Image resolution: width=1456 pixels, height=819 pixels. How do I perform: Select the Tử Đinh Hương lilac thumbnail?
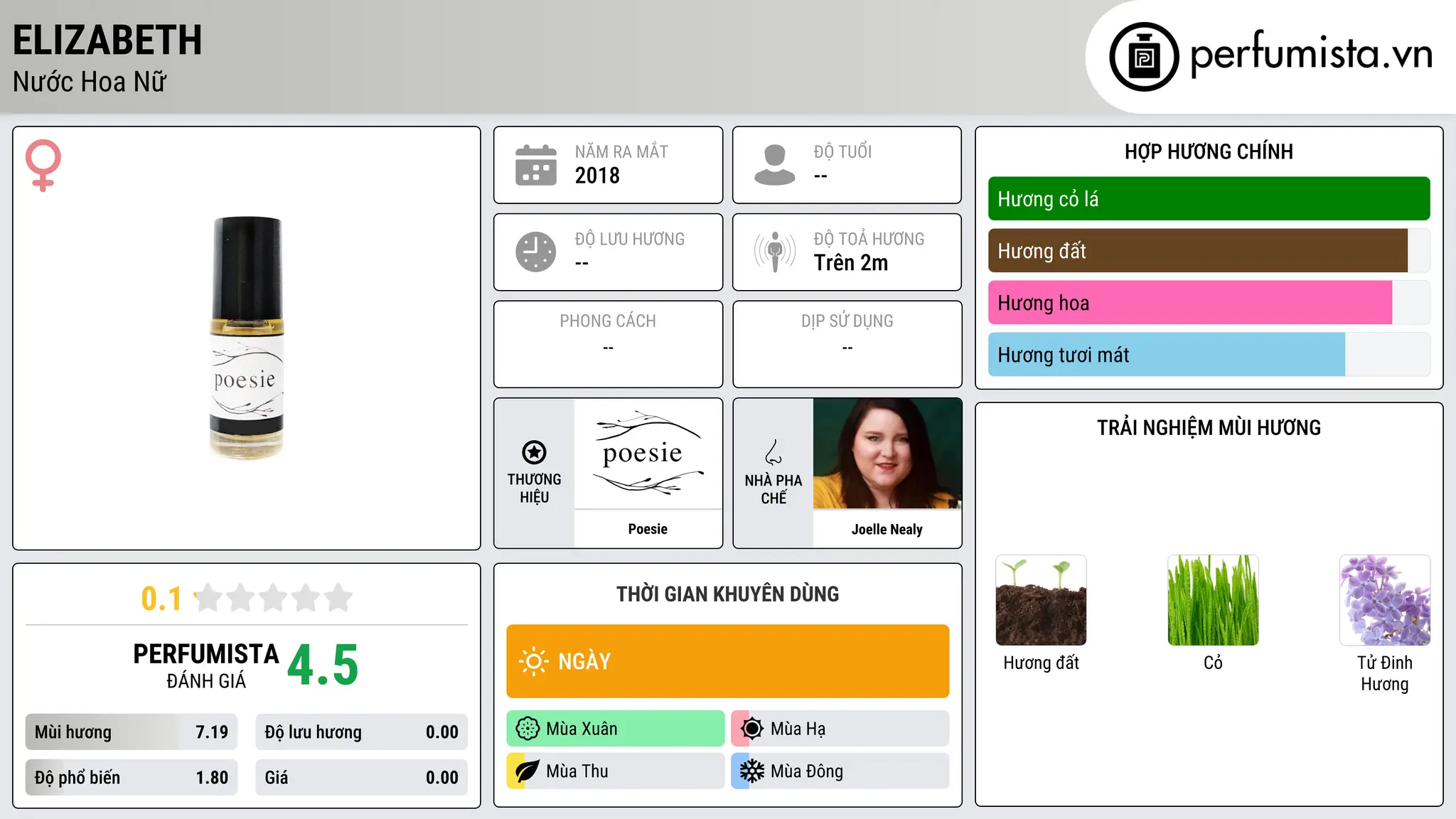(x=1385, y=600)
